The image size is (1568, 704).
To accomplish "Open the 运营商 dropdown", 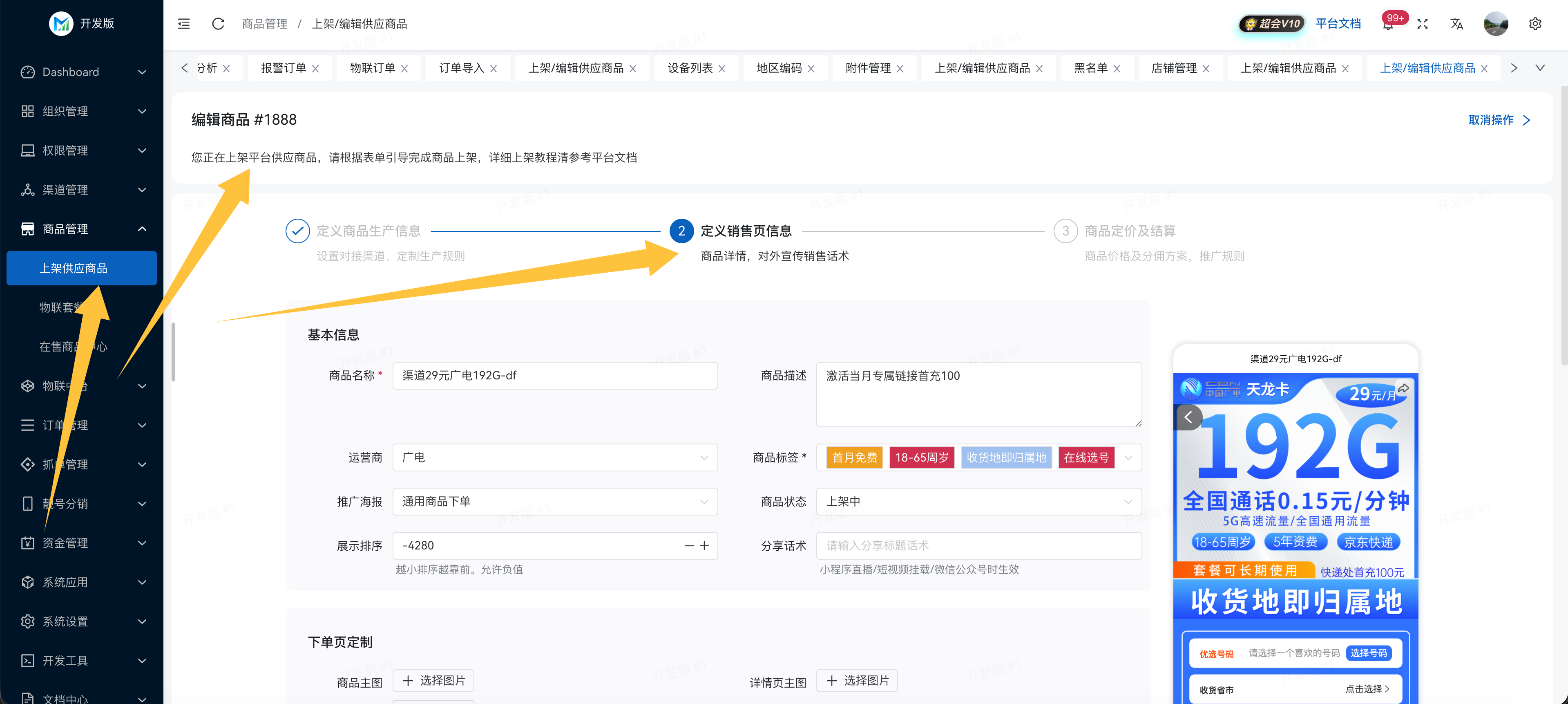I will click(554, 457).
